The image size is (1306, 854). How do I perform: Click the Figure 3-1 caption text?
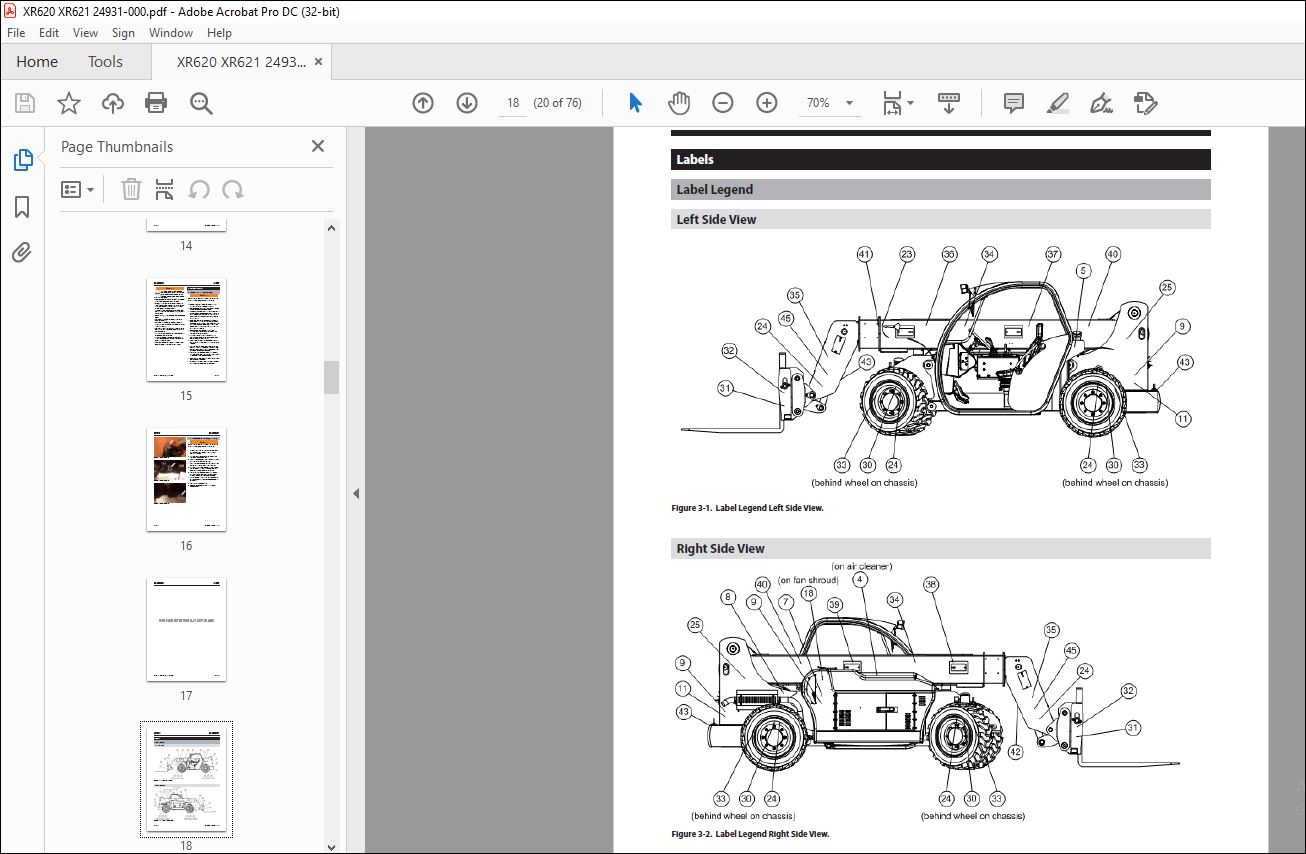(747, 508)
